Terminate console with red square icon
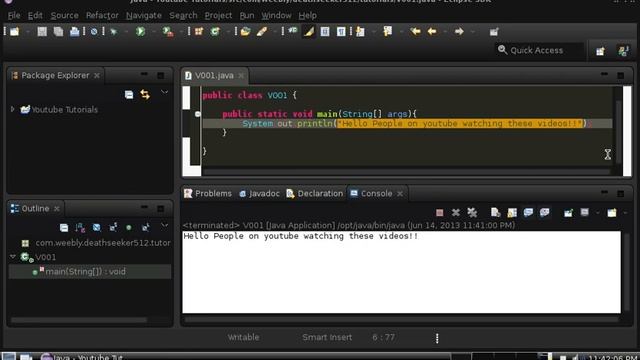Screen dimensions: 640x360 coord(440,212)
